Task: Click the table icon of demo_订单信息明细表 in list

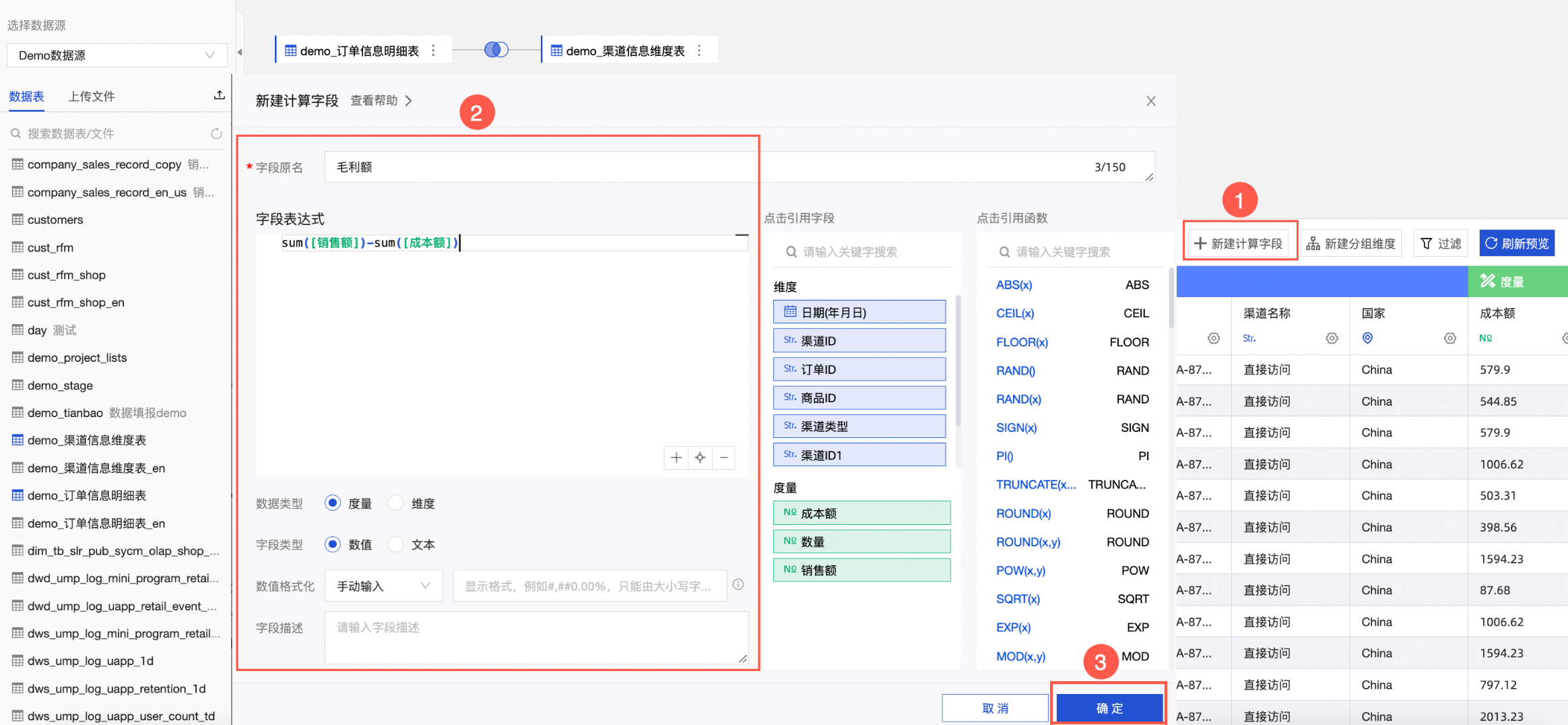Action: point(18,495)
